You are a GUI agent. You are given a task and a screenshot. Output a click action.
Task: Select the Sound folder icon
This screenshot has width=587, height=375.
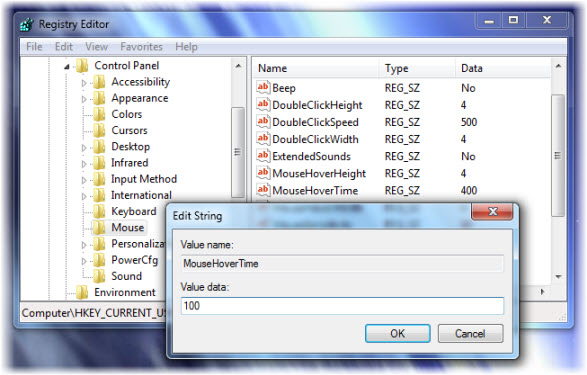coord(100,276)
